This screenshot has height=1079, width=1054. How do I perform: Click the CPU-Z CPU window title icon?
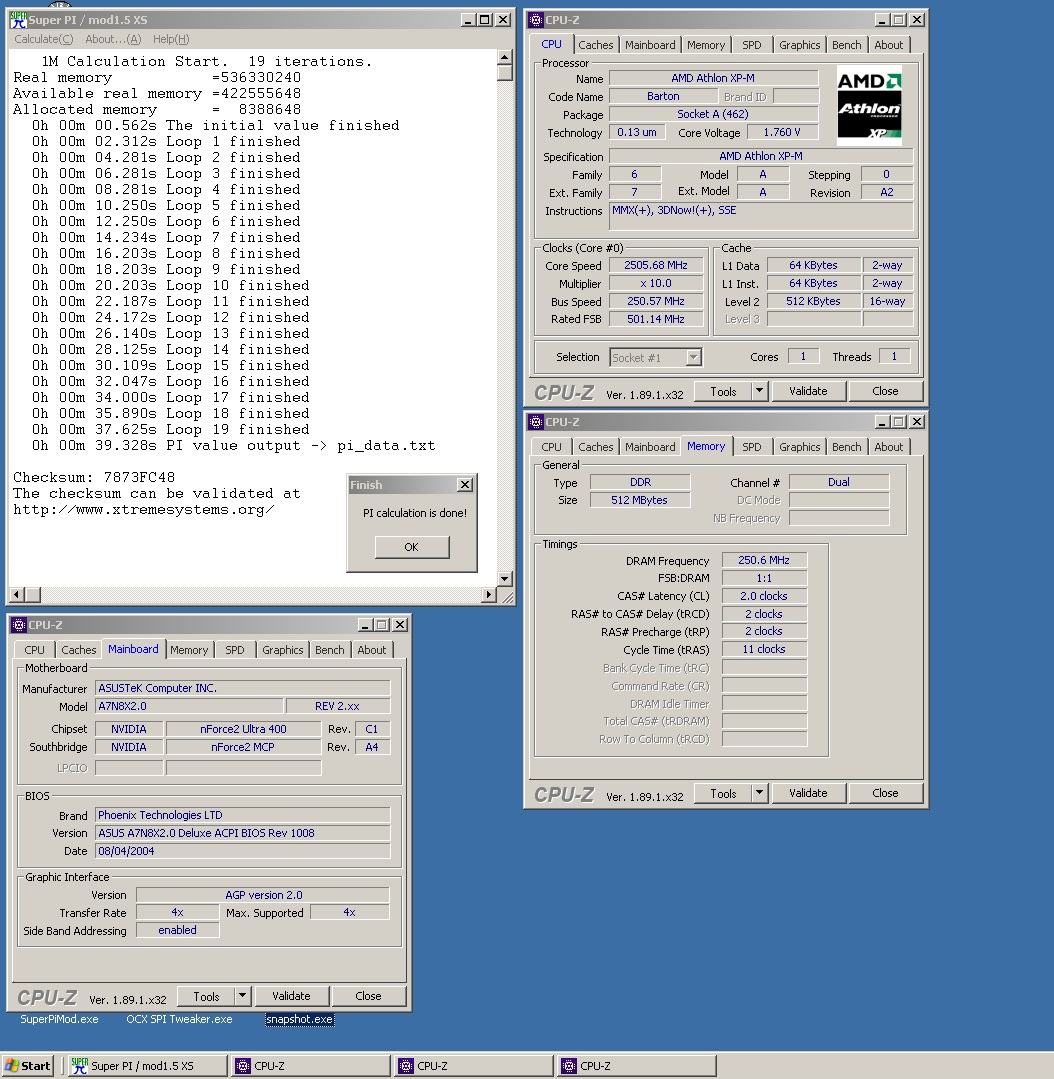[x=536, y=20]
